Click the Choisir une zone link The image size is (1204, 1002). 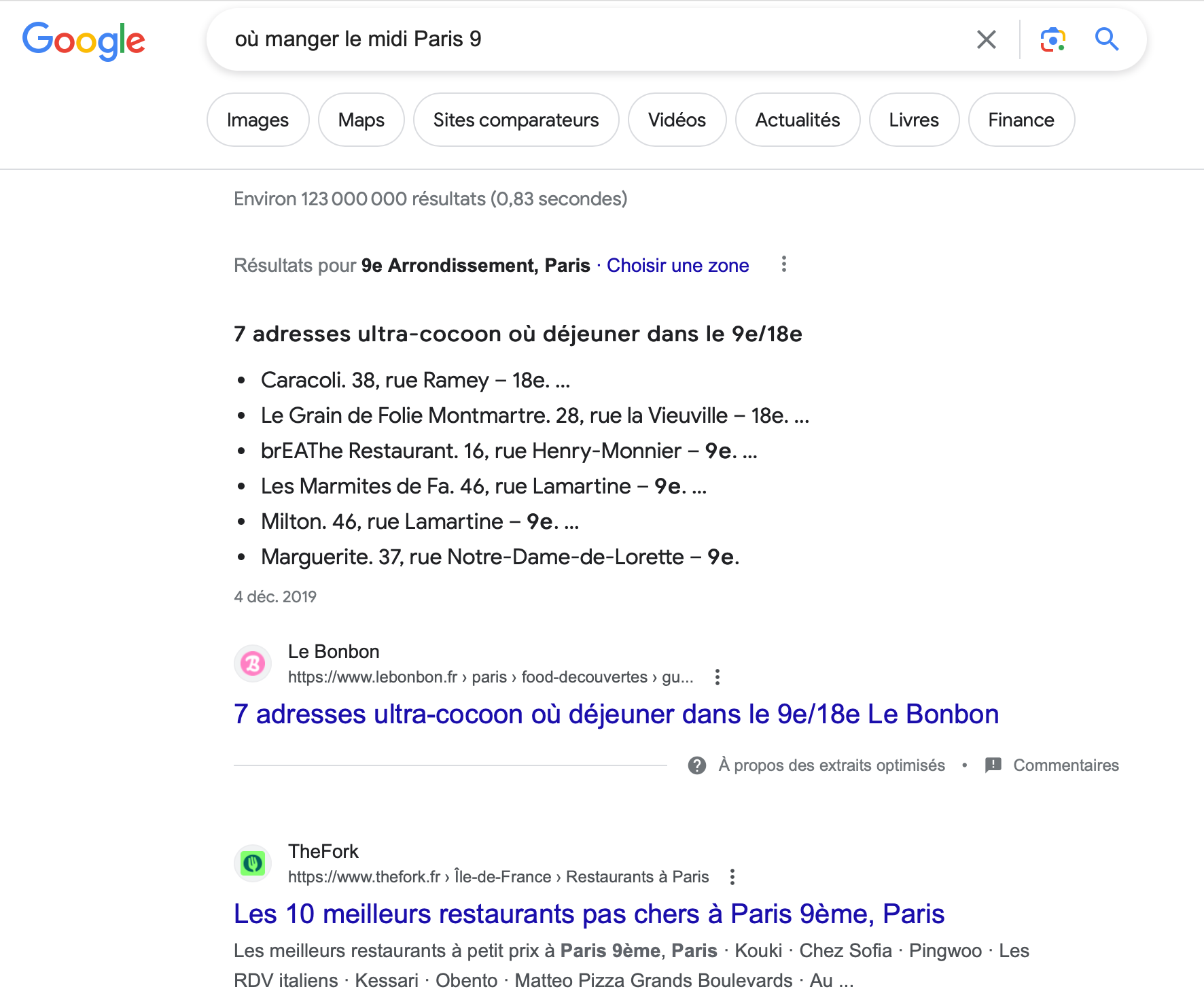[x=678, y=265]
